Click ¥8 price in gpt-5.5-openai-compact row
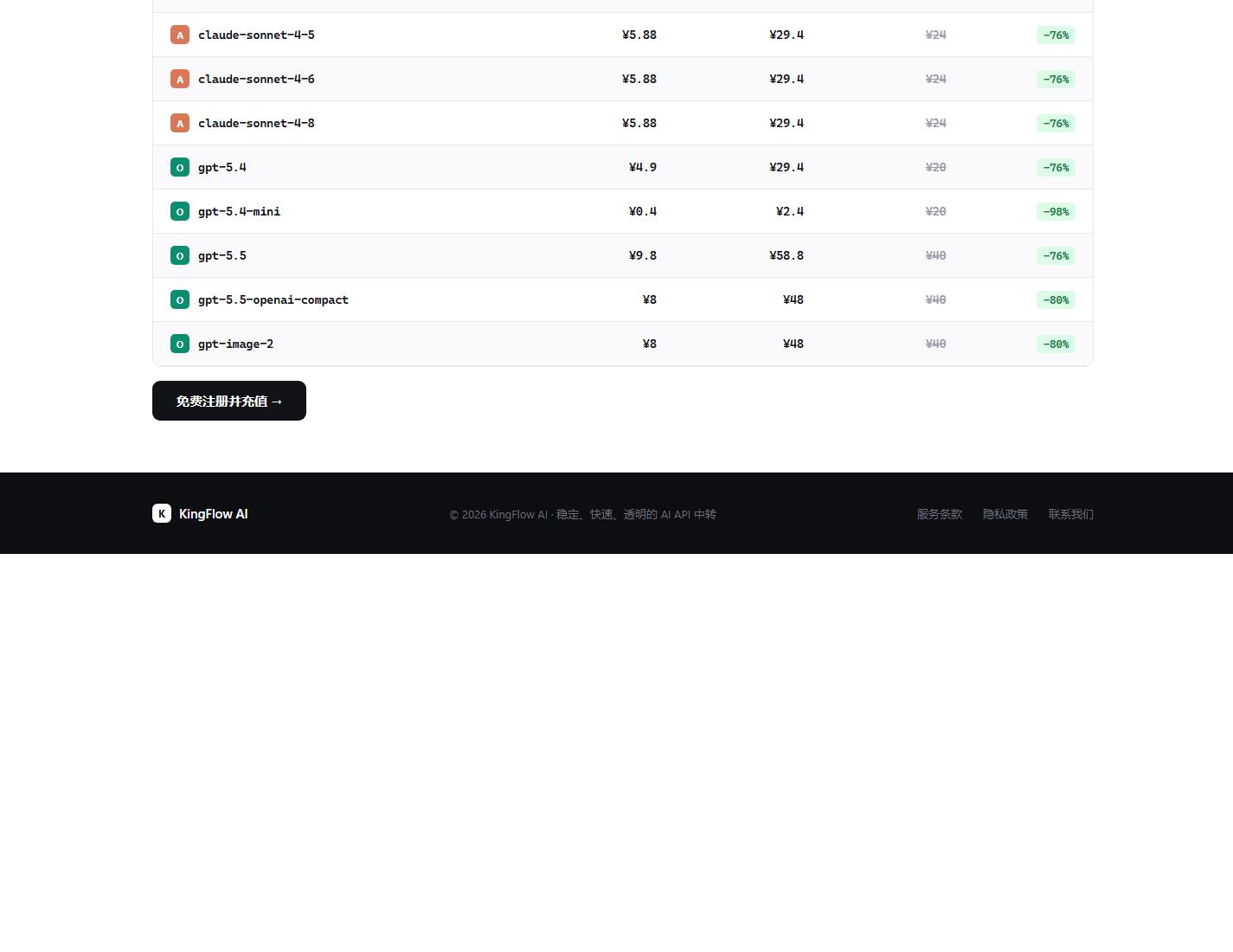The width and height of the screenshot is (1233, 952). [650, 299]
